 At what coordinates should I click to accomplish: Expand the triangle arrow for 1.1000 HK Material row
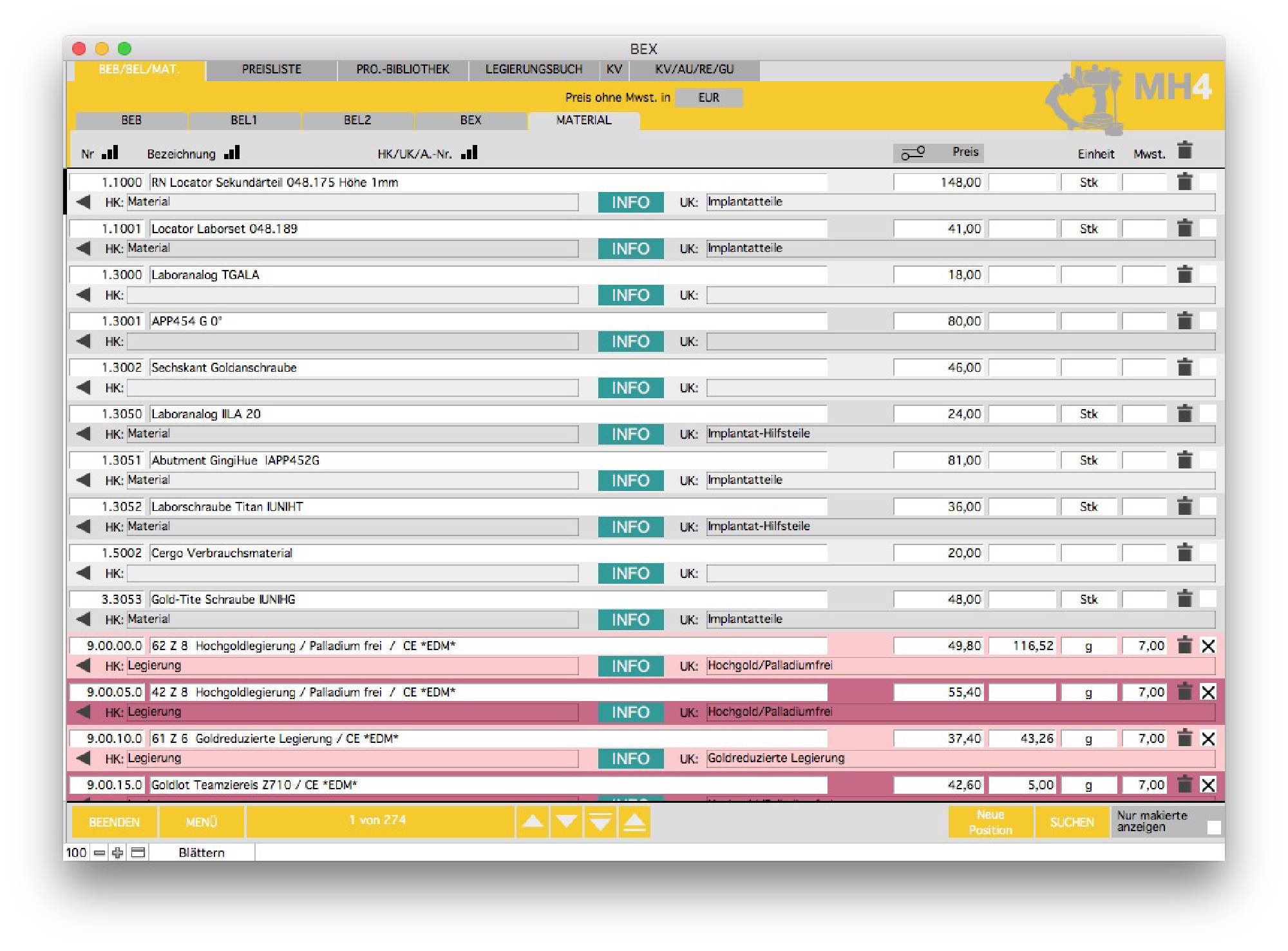click(x=83, y=202)
